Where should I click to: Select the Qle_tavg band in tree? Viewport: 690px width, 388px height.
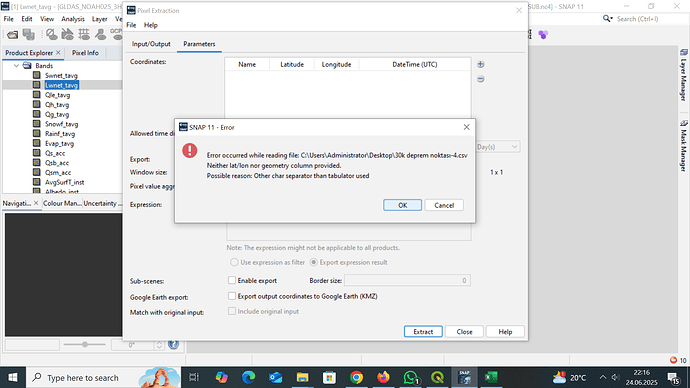(x=57, y=95)
